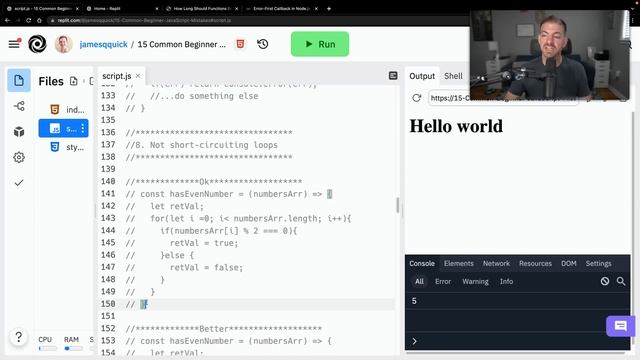The width and height of the screenshot is (640, 360).
Task: Toggle the editor layout panel icon
Action: click(x=393, y=76)
